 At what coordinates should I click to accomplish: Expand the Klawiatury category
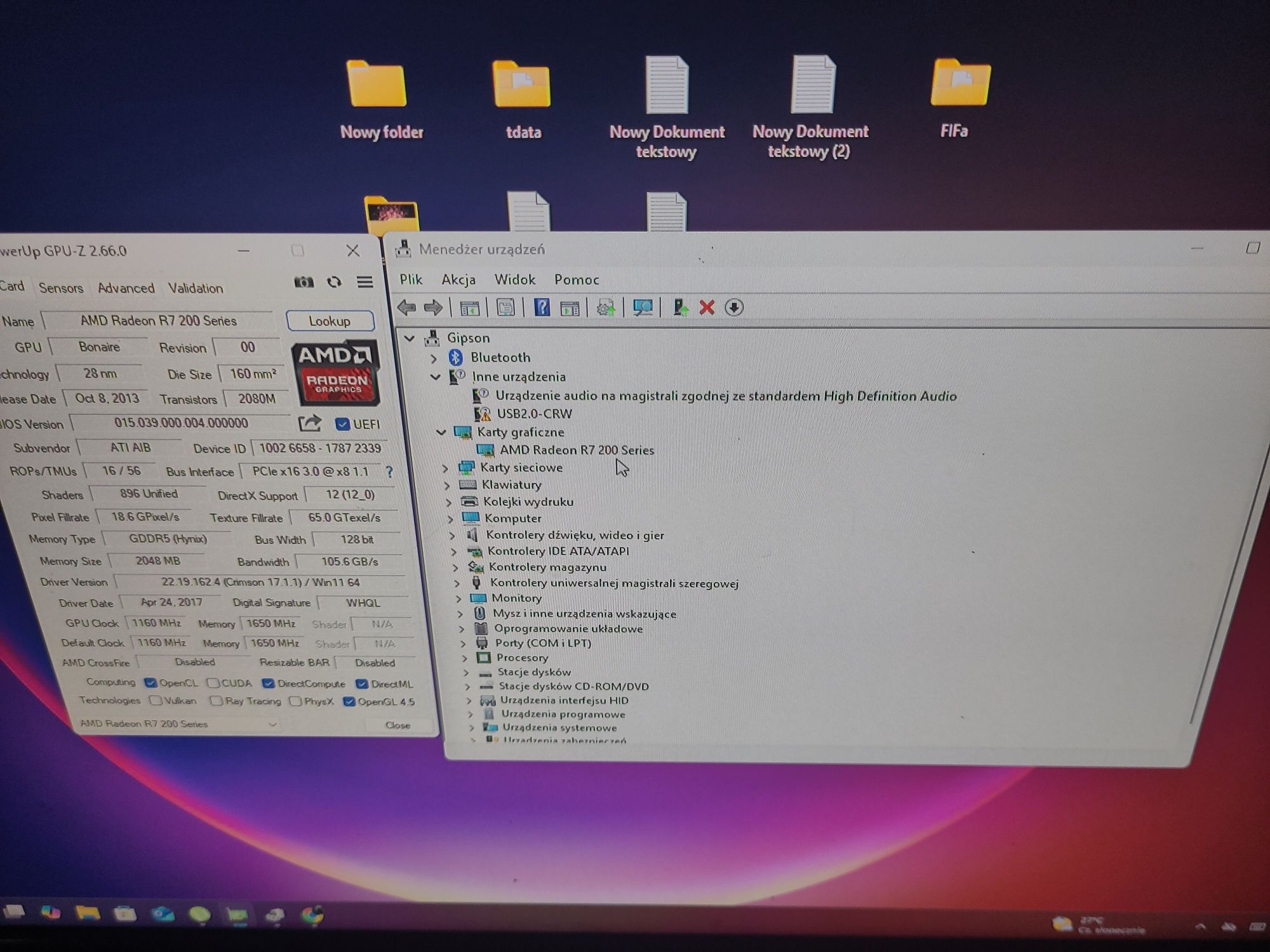[x=447, y=486]
